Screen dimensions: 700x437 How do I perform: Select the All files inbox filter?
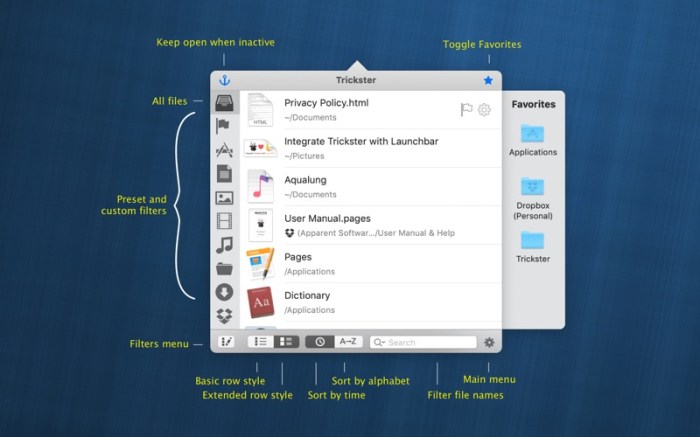coord(225,102)
